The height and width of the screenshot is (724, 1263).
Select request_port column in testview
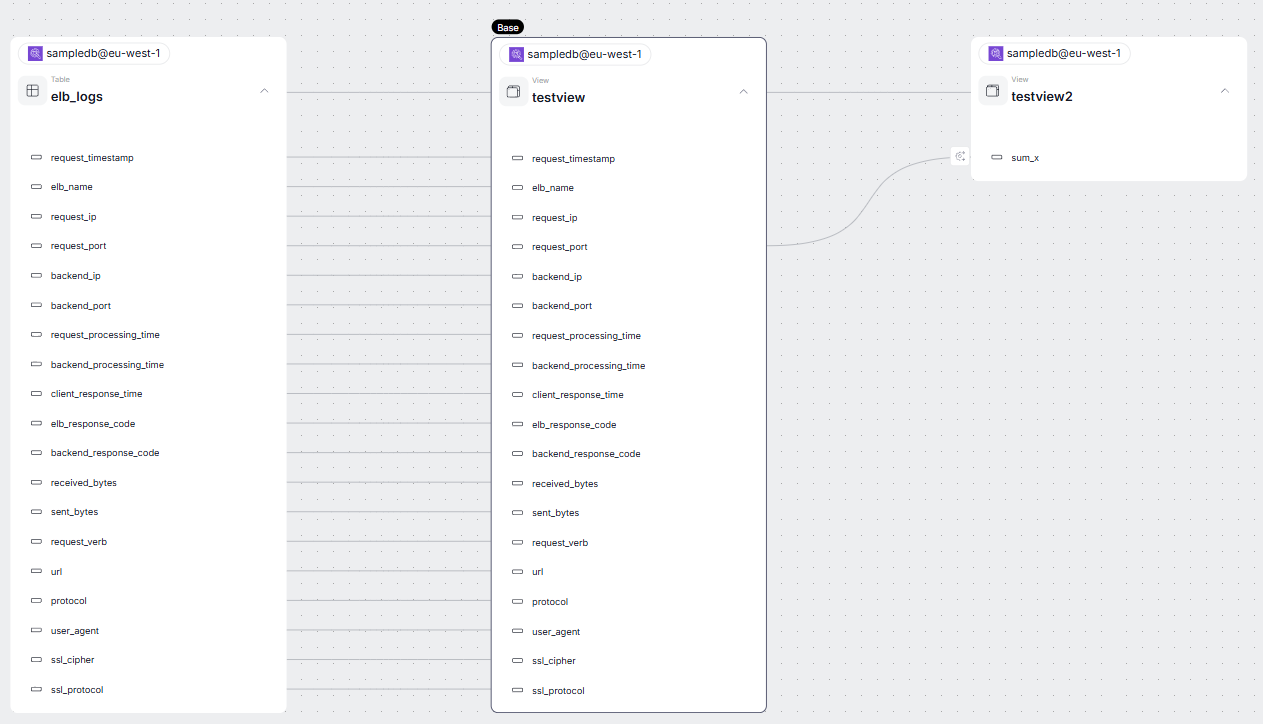(x=559, y=247)
